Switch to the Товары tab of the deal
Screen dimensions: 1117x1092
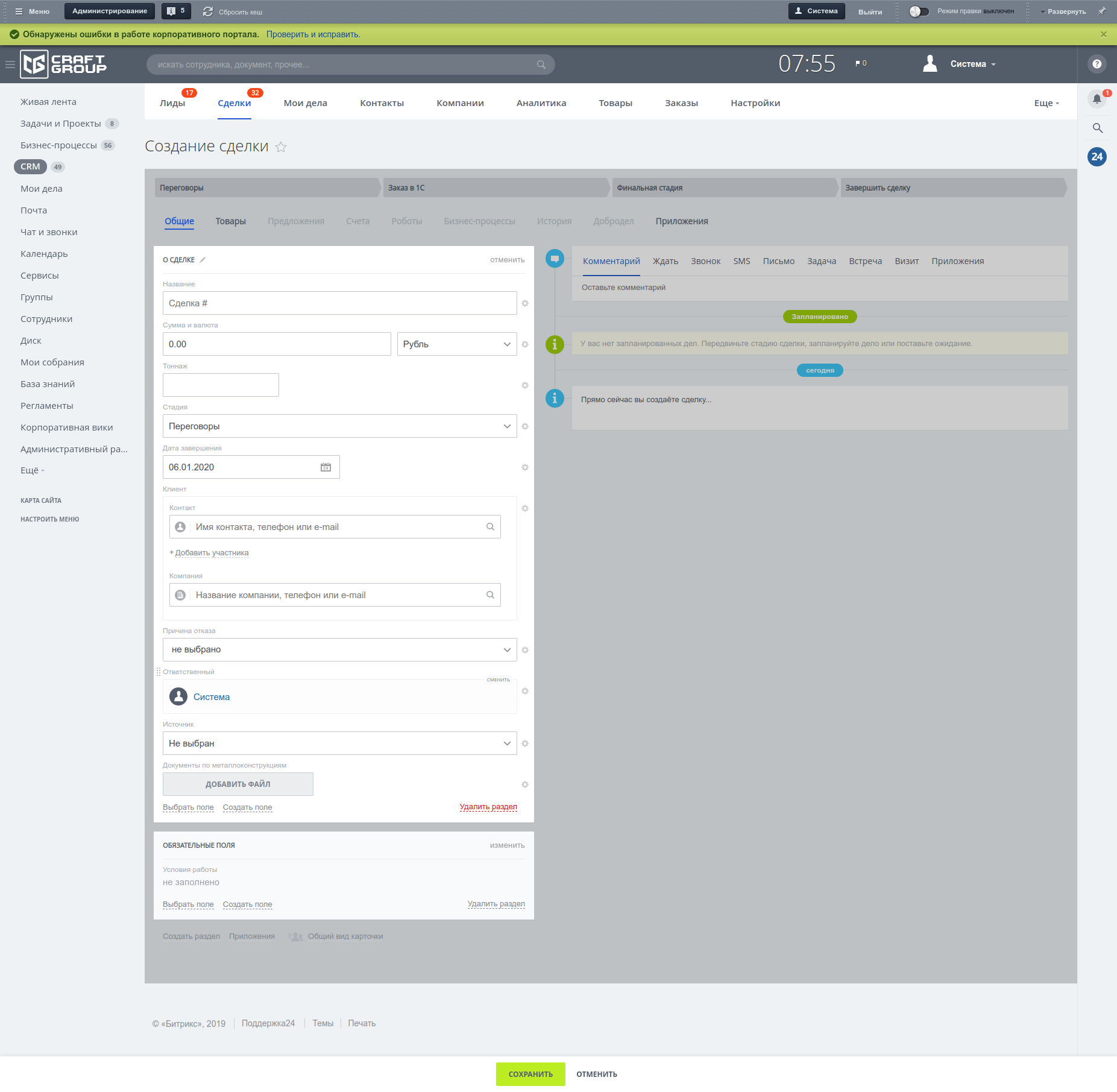pos(230,221)
